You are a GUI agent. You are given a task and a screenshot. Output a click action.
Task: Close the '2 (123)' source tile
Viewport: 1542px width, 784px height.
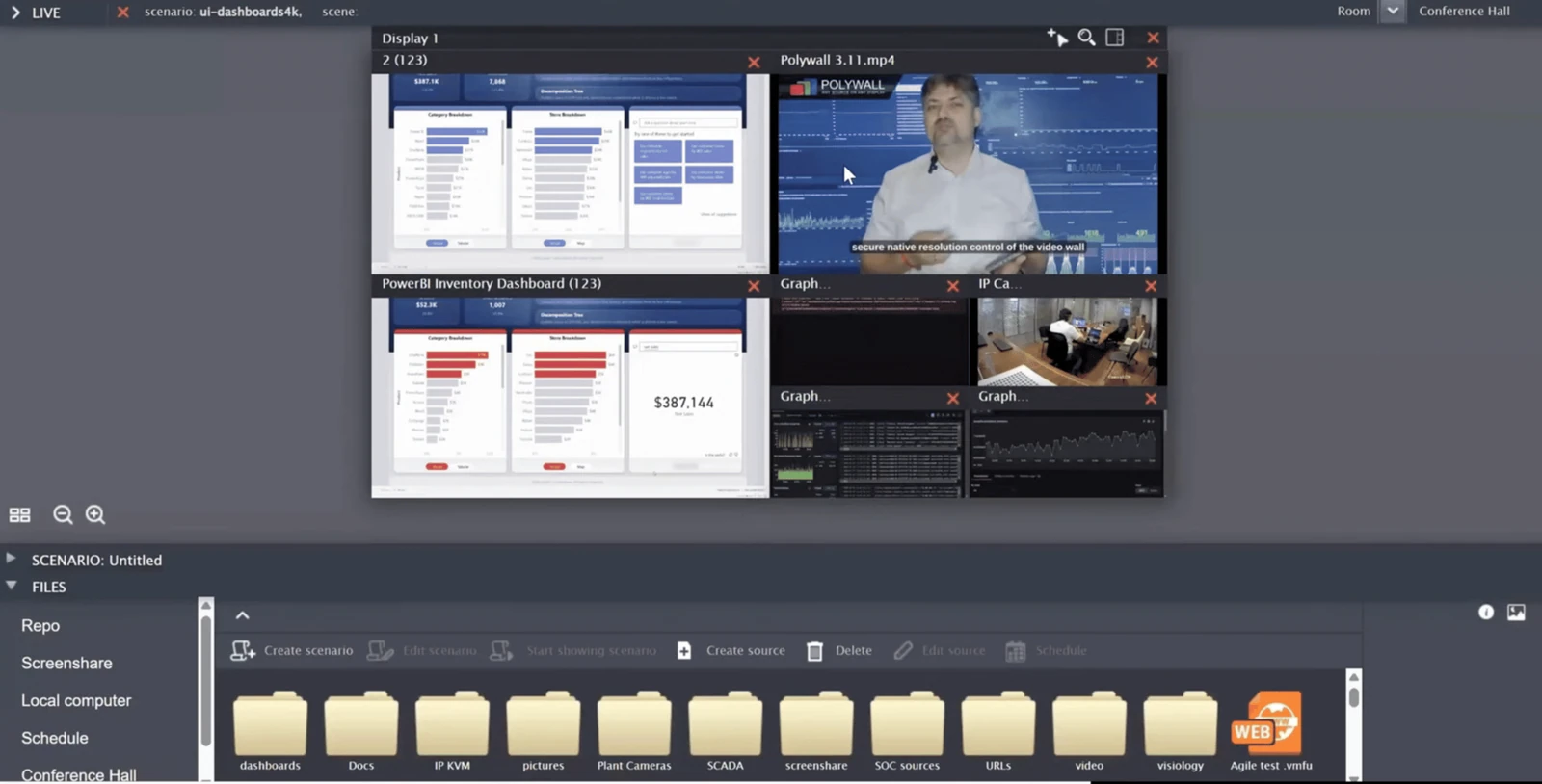coord(754,62)
